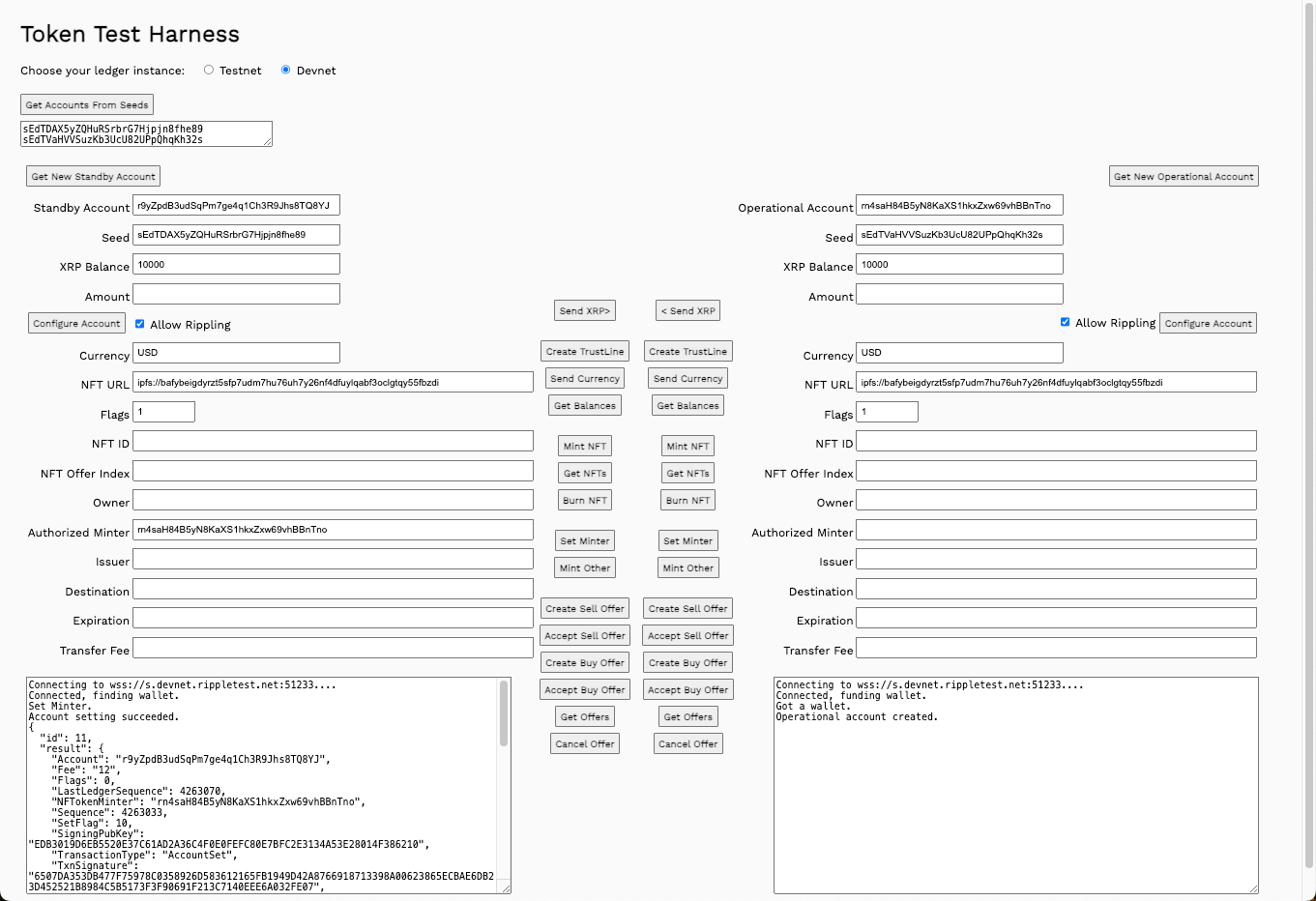
Task: Click the standby Expiration input field
Action: 333,618
